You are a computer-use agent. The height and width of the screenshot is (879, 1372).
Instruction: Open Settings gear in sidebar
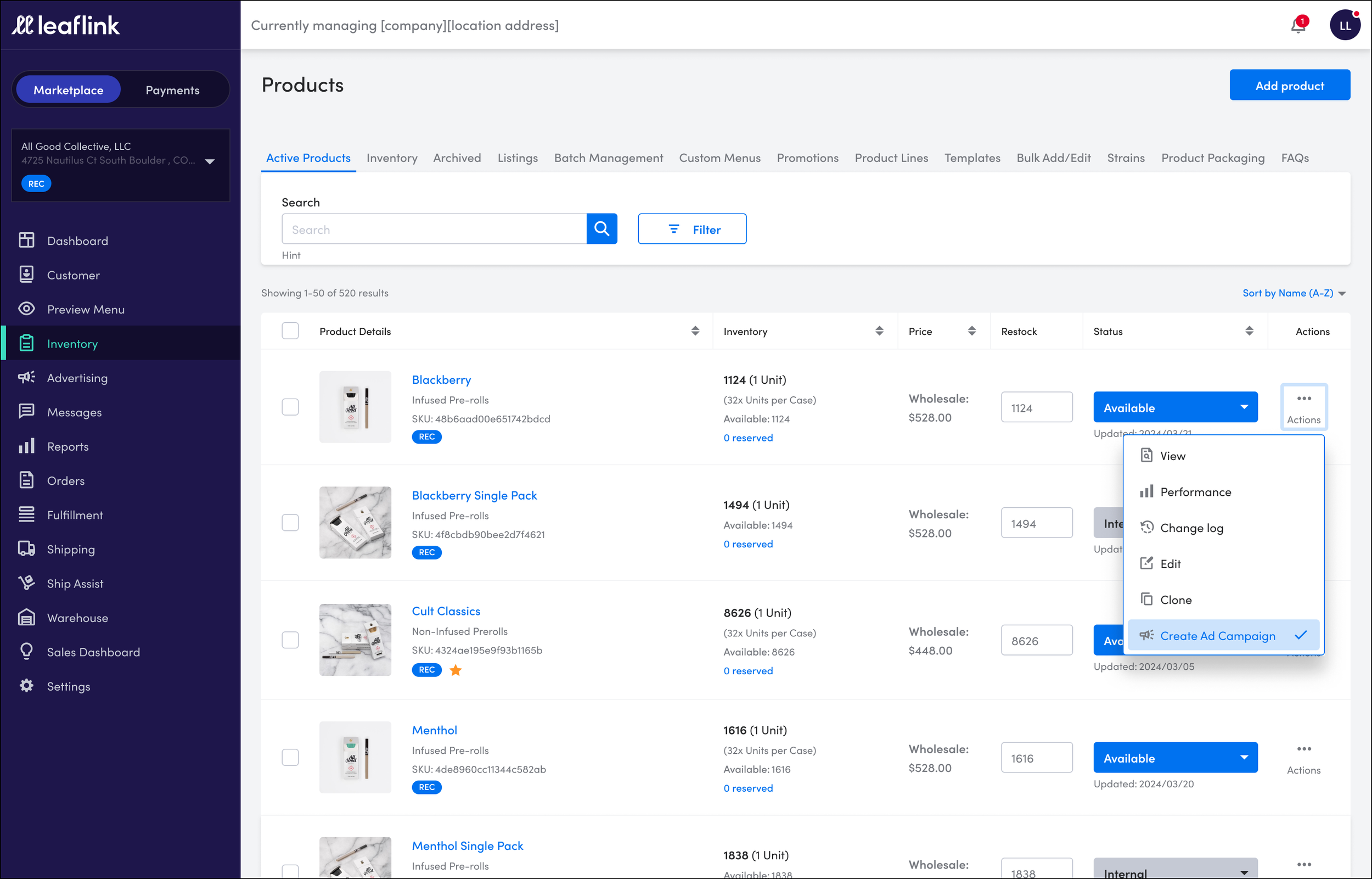pos(68,686)
